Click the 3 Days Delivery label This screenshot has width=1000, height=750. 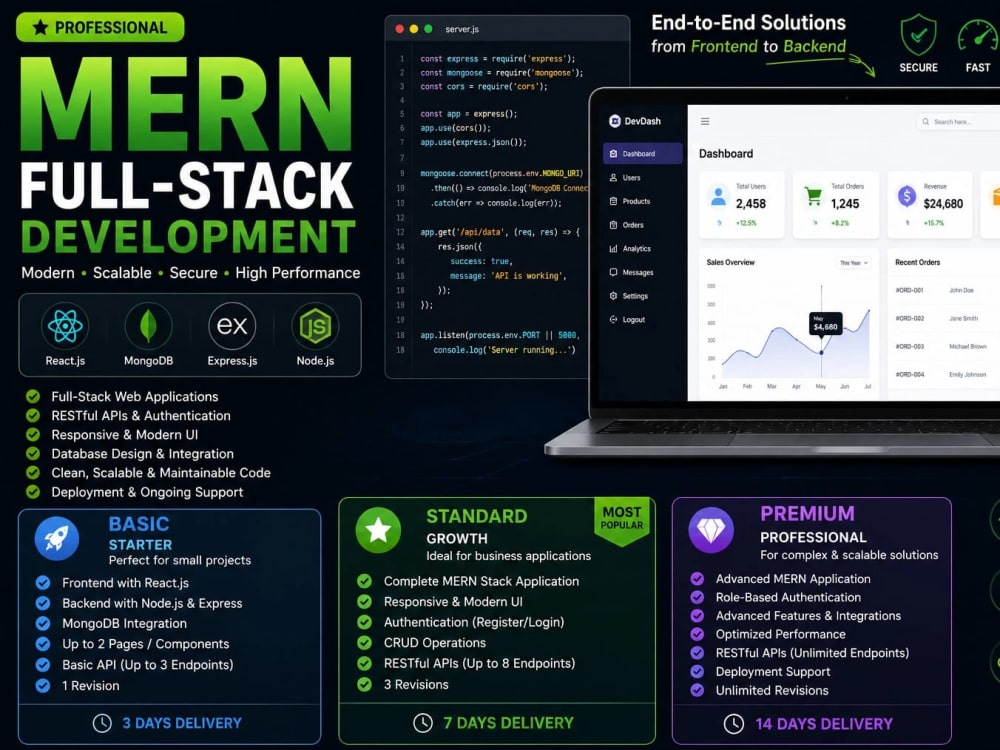coord(182,723)
